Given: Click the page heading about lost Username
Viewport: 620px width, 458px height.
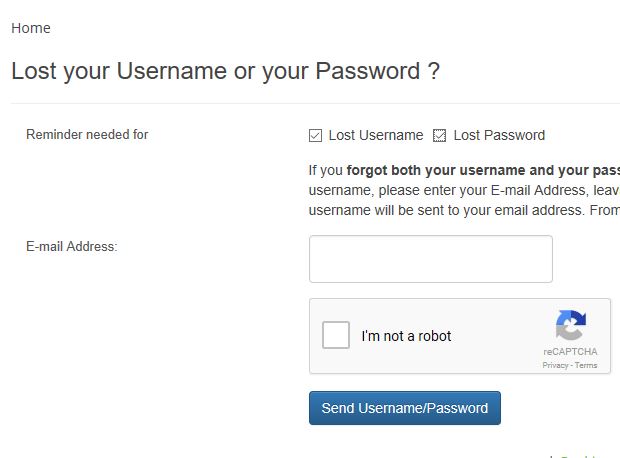Looking at the screenshot, I should (x=225, y=71).
